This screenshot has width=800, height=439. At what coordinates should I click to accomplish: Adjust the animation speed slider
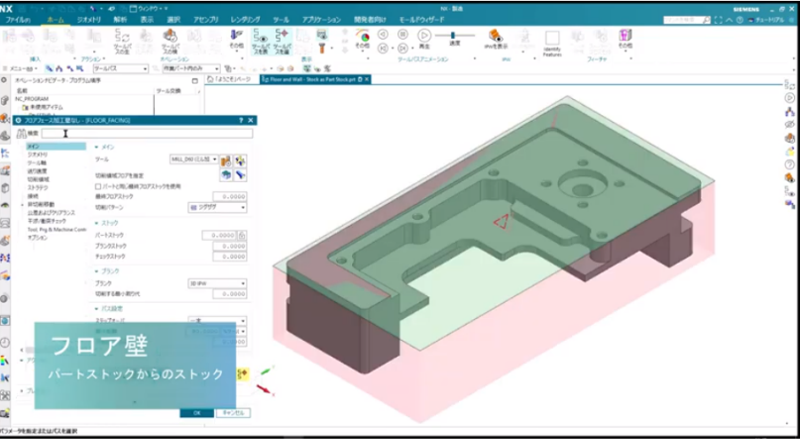click(454, 35)
